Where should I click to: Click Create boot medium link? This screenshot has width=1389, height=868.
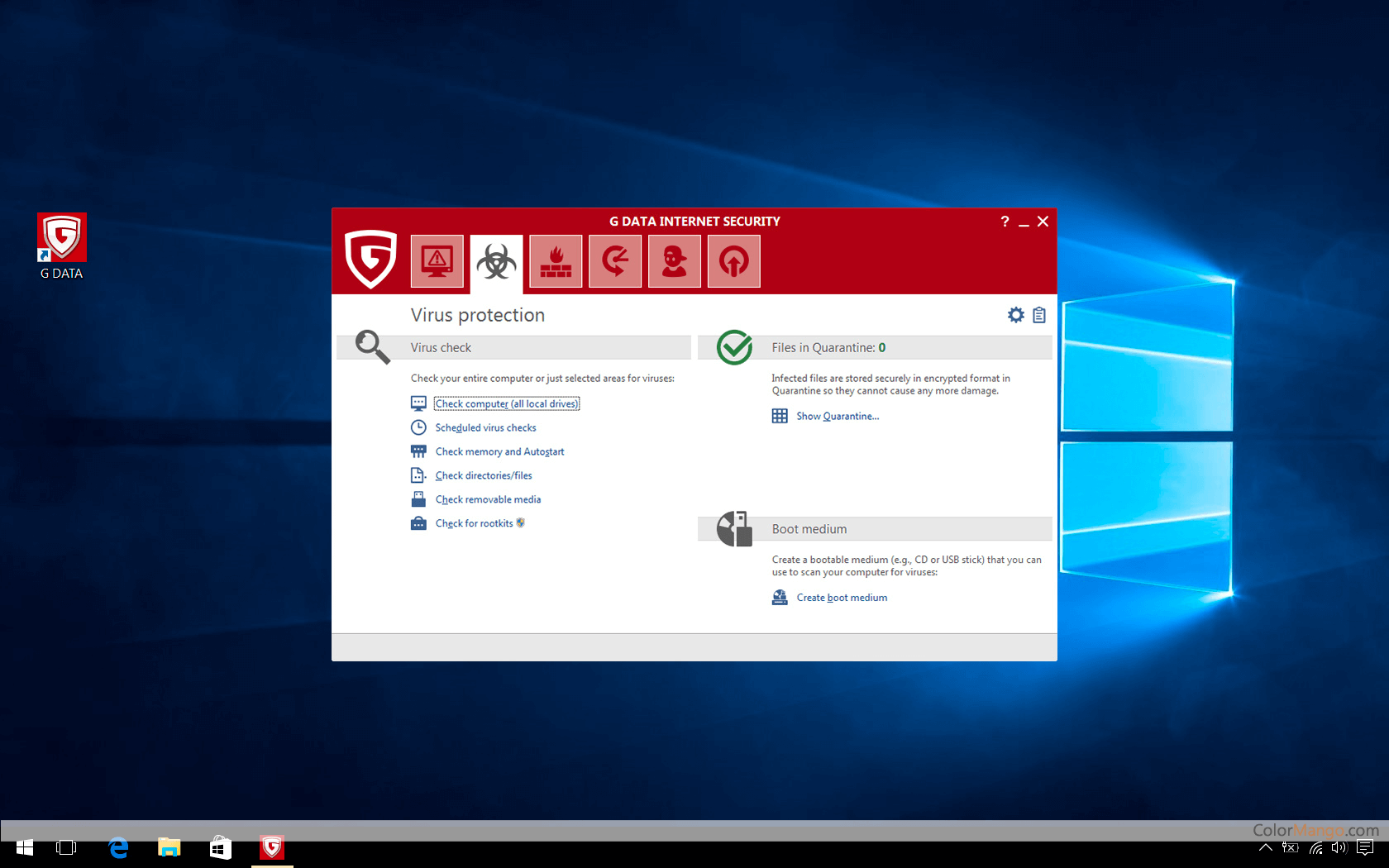point(842,598)
